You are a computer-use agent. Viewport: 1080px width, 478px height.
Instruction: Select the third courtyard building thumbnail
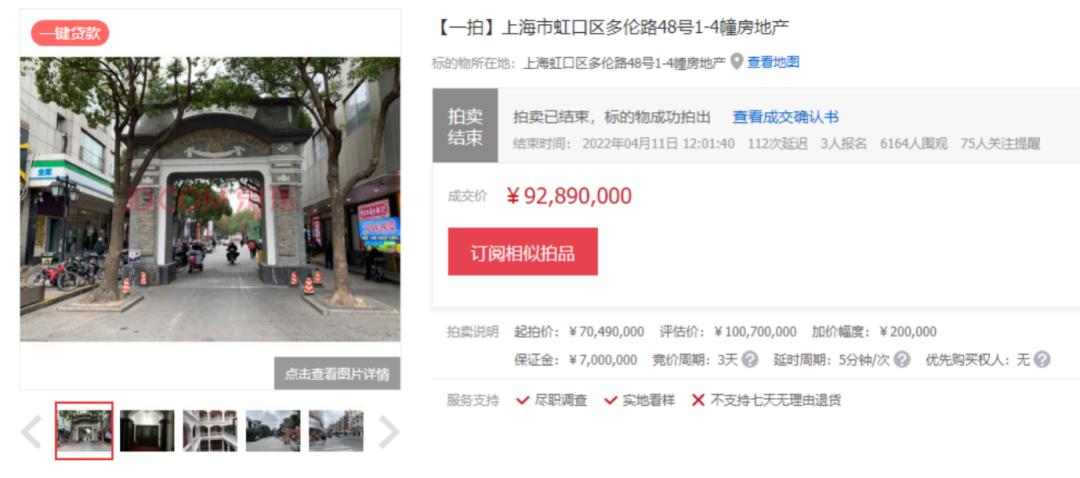click(210, 431)
